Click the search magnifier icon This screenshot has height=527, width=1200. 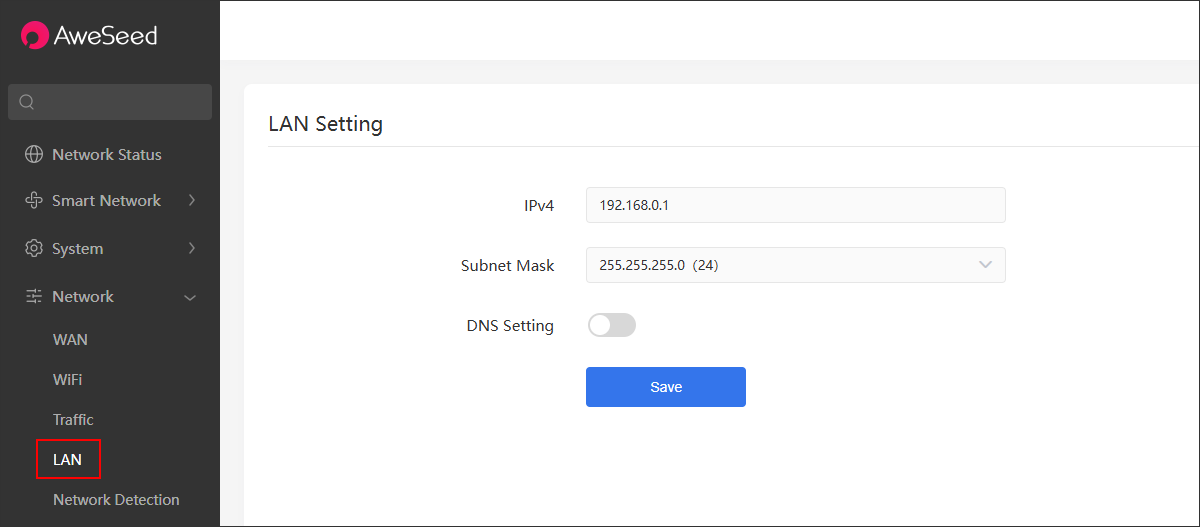[x=27, y=102]
